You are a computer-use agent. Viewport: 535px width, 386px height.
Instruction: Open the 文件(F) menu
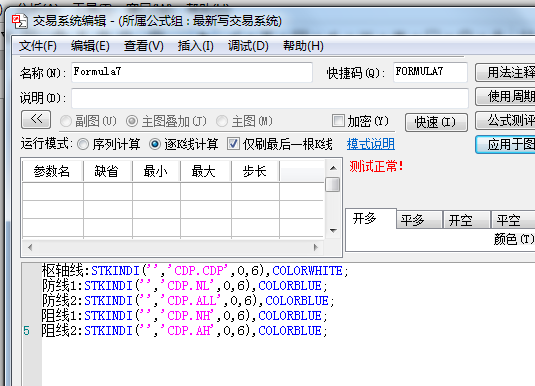pos(38,46)
